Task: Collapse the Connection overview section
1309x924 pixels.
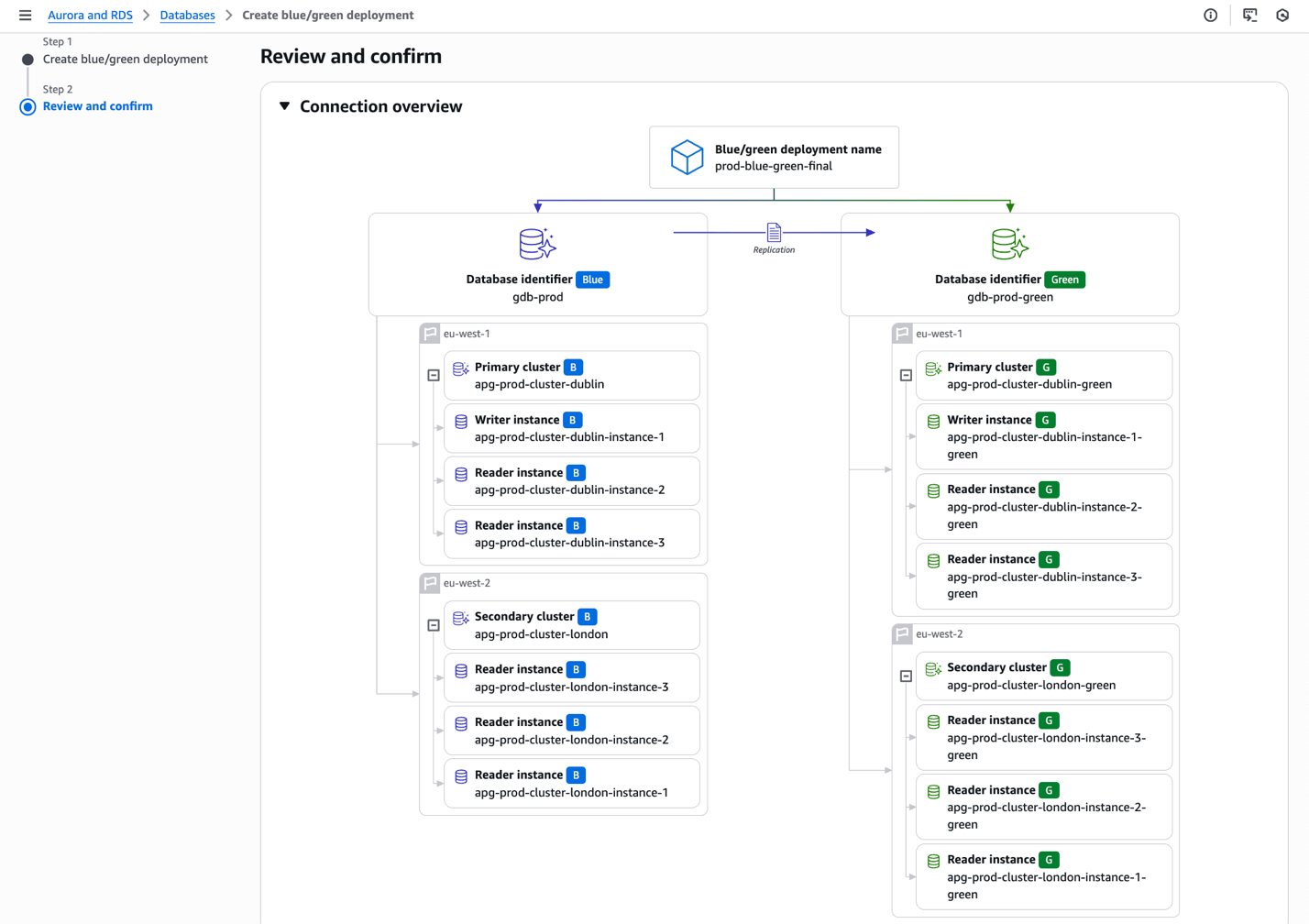Action: point(285,106)
